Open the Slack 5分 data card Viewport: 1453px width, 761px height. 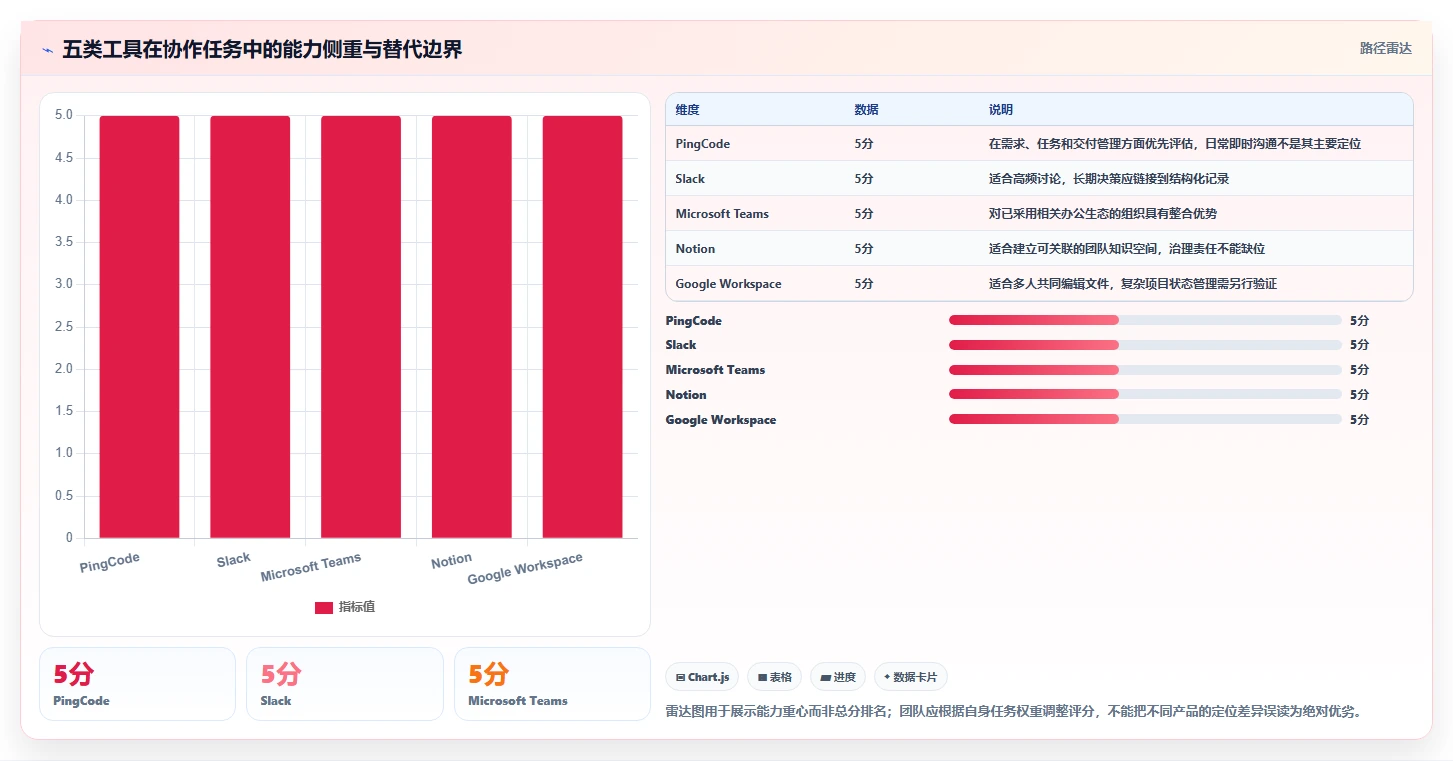click(345, 684)
